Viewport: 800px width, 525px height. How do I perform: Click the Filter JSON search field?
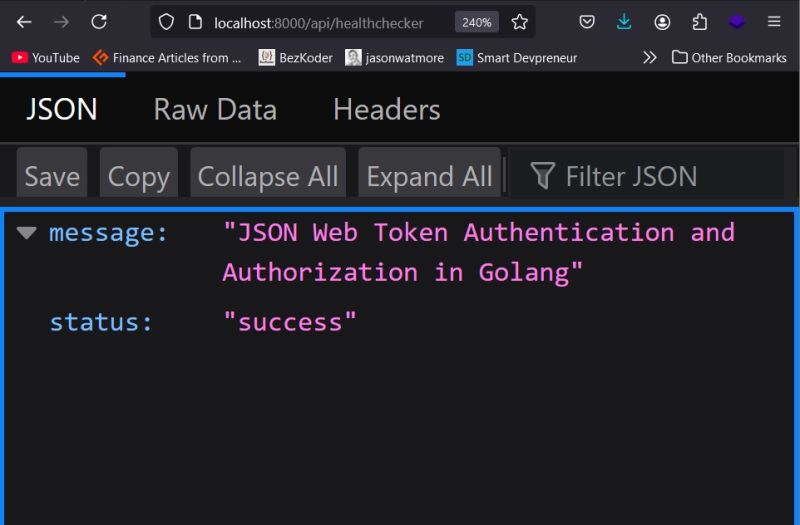pos(646,174)
